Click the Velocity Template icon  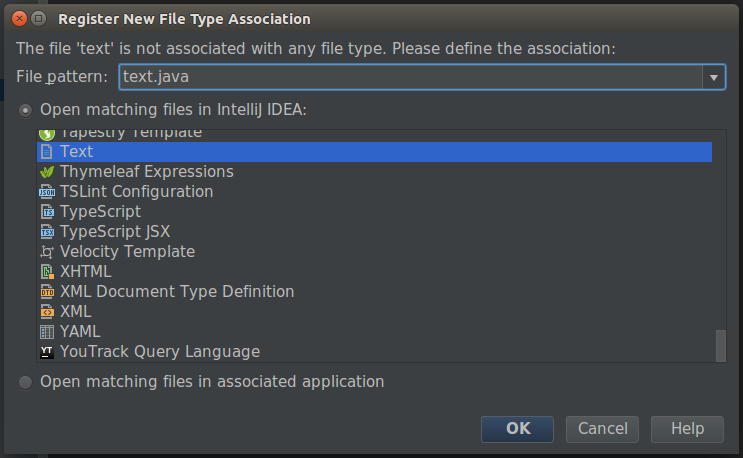tap(46, 252)
